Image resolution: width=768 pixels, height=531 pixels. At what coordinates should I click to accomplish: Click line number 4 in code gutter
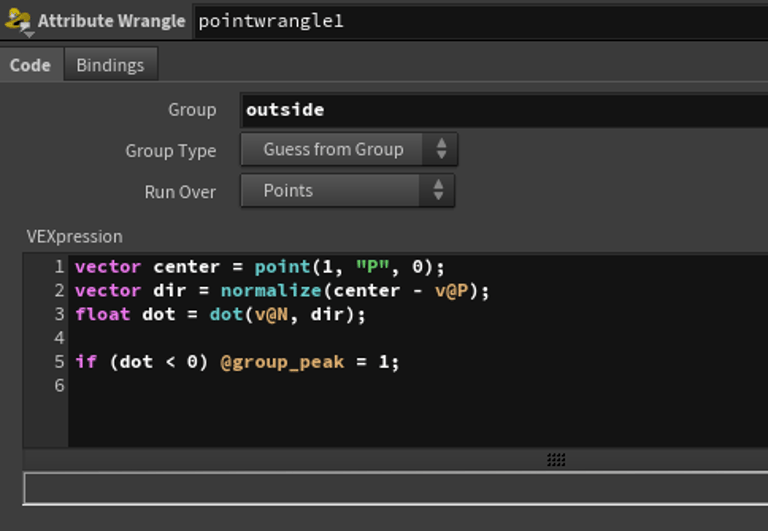coord(59,338)
